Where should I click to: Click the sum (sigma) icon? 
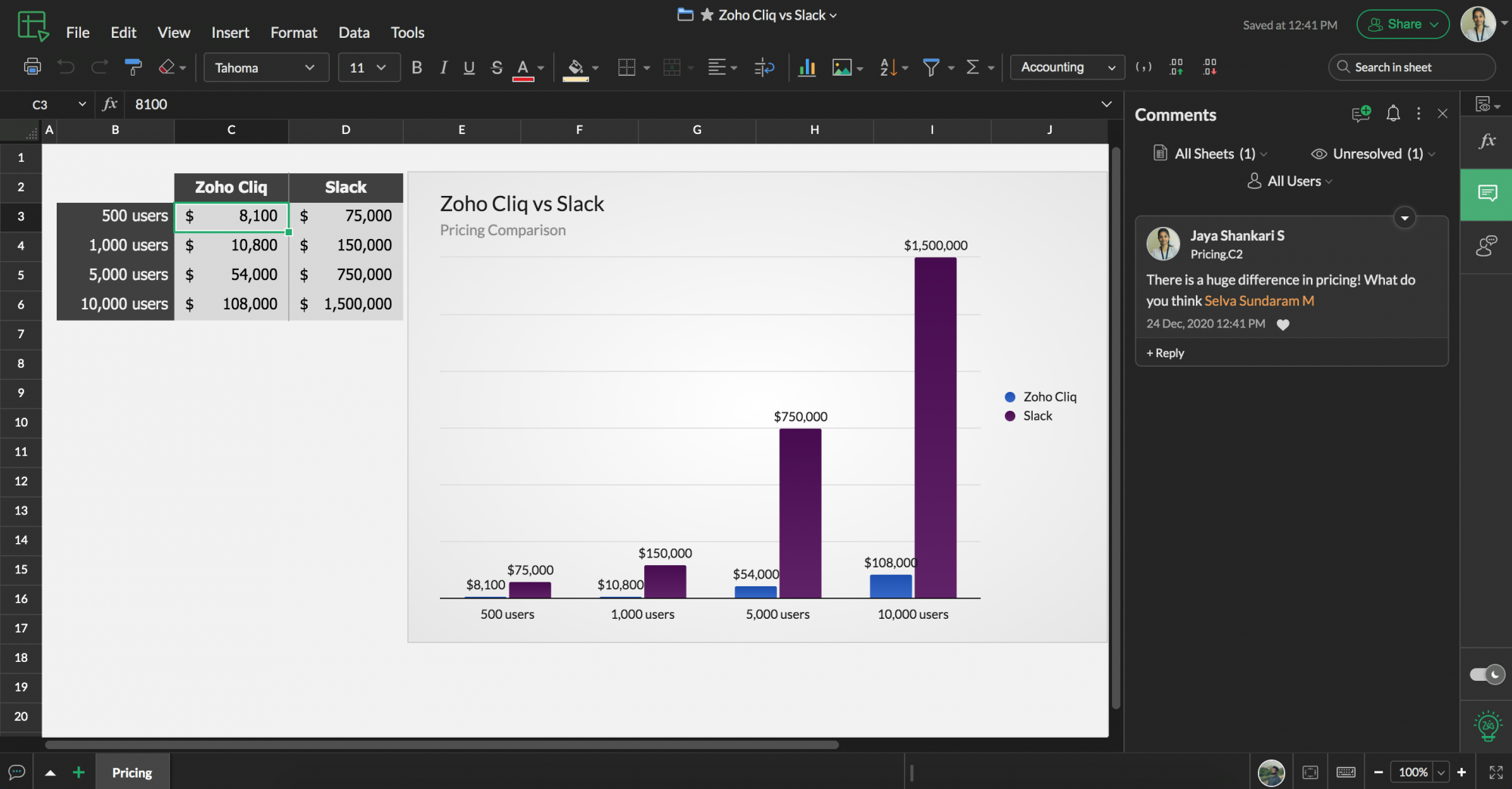pos(974,67)
